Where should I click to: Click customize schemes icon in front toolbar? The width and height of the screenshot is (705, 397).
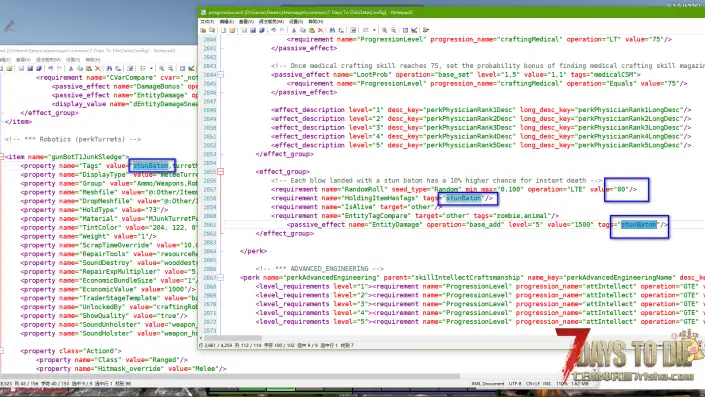[414, 30]
